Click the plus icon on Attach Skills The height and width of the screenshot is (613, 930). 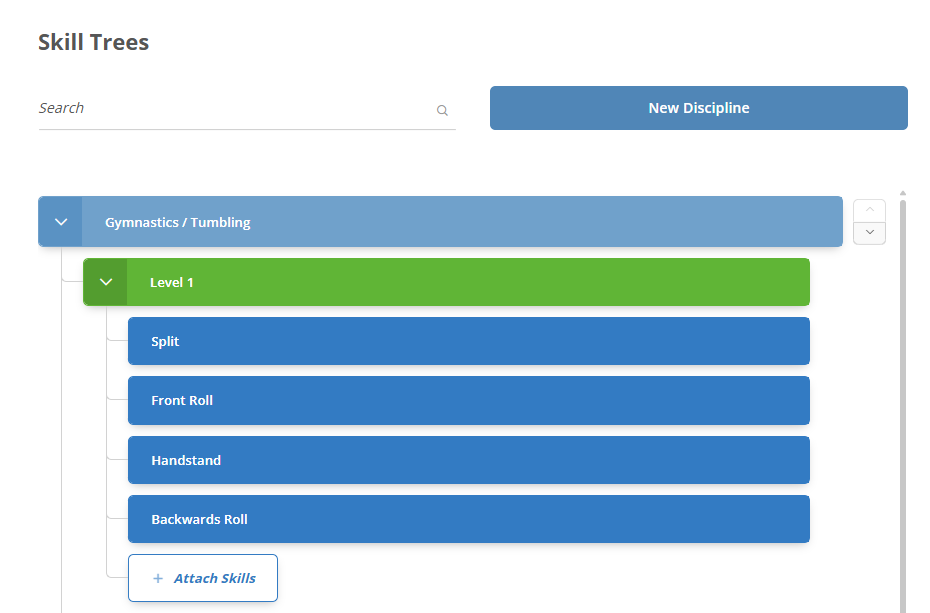[x=158, y=578]
